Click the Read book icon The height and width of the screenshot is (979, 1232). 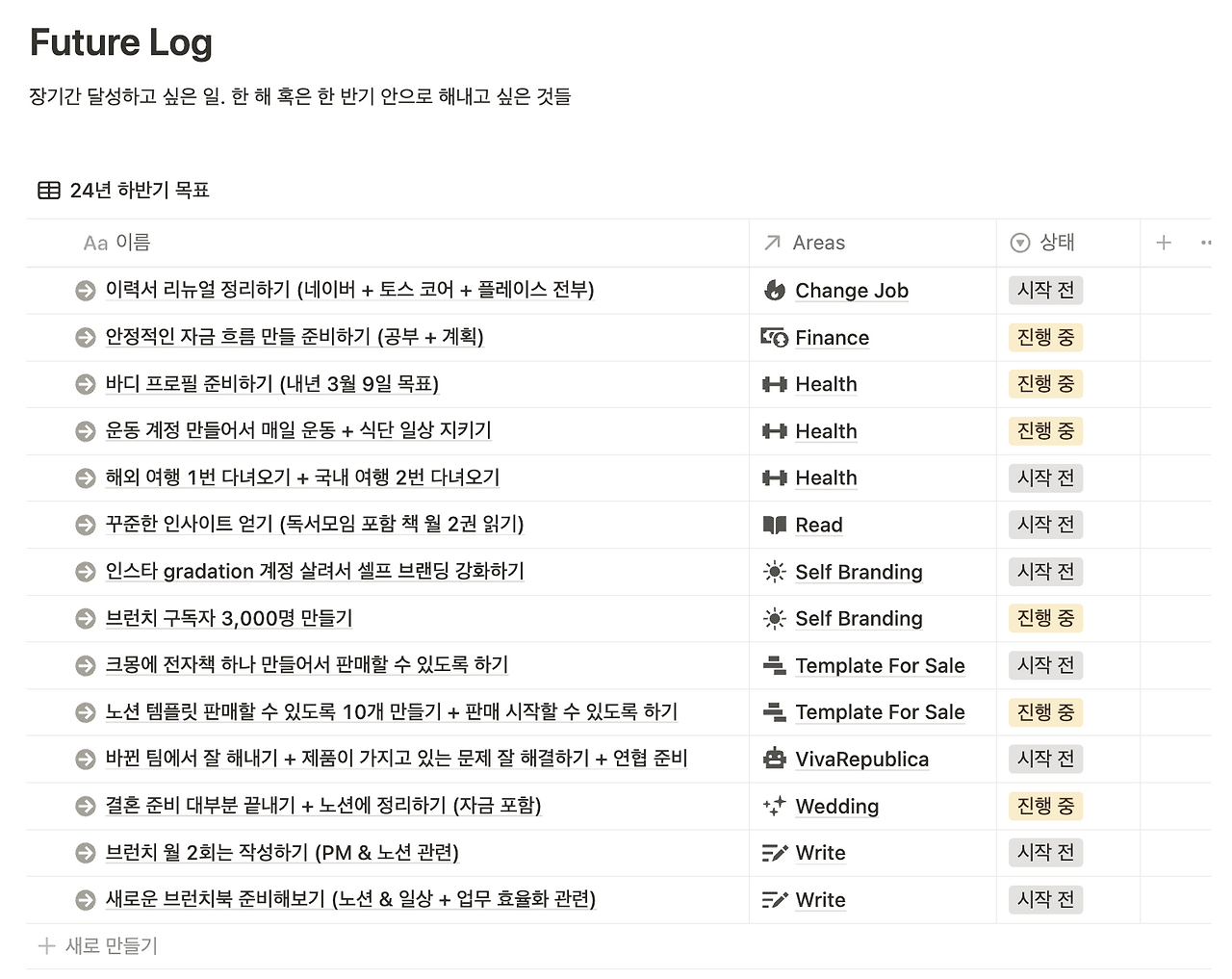[x=774, y=525]
